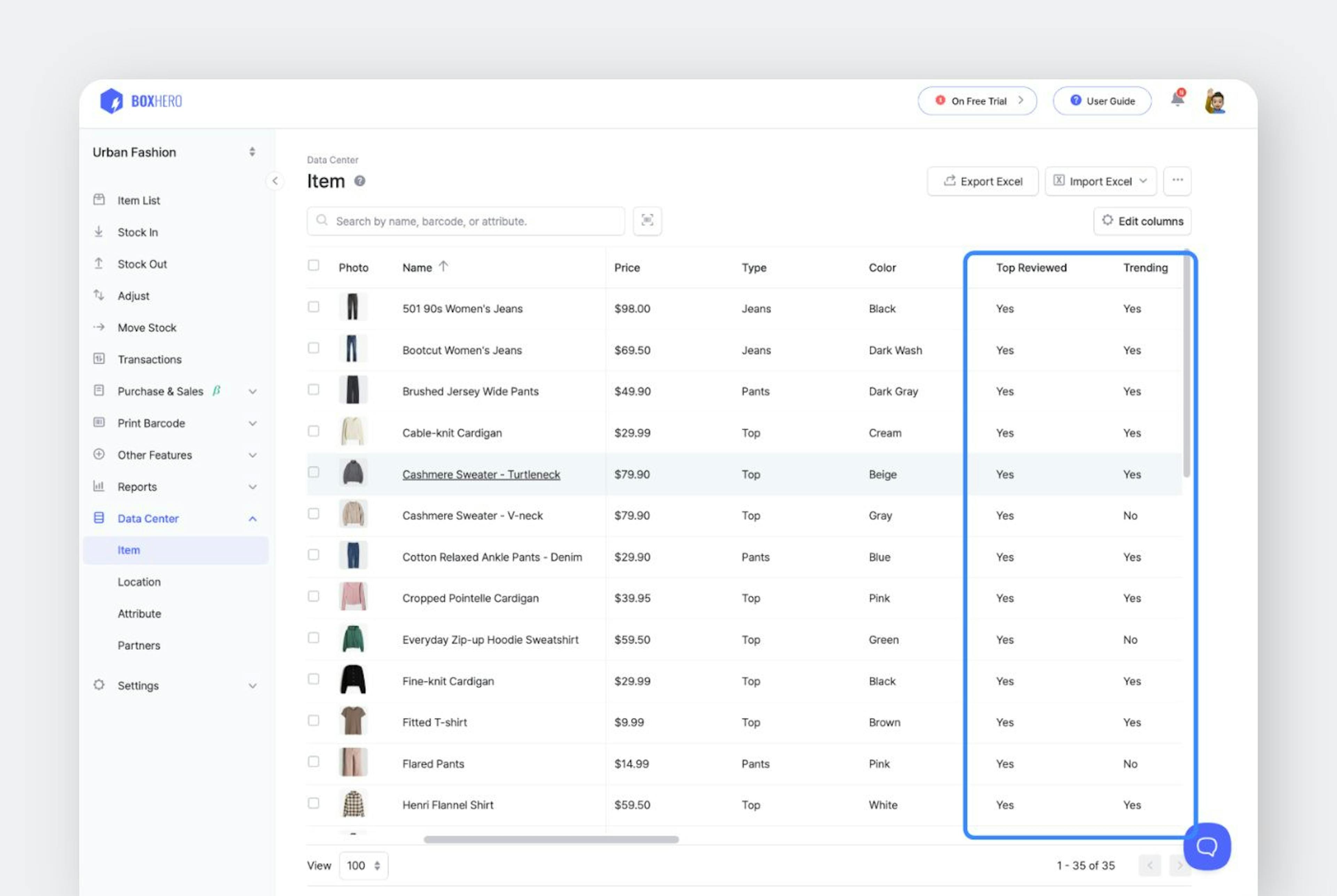1337x896 pixels.
Task: Check the Cropped Pointelle Cardigan row
Action: tap(314, 597)
